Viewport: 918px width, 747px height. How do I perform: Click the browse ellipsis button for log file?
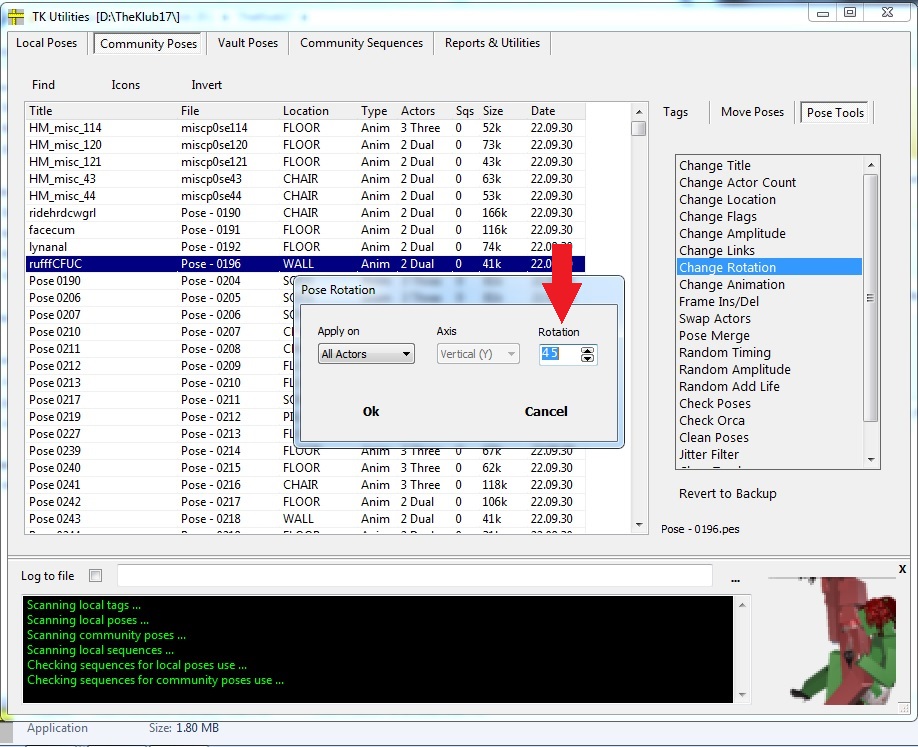tap(735, 579)
